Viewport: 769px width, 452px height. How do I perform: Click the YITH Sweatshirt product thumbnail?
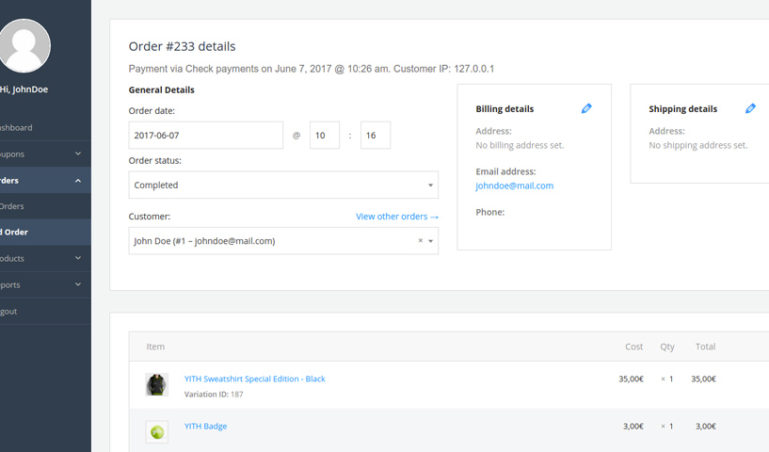(x=157, y=385)
